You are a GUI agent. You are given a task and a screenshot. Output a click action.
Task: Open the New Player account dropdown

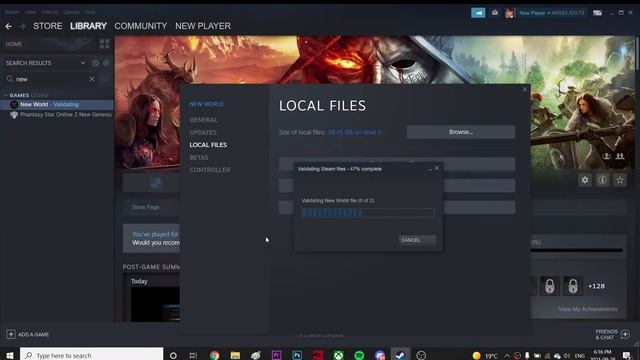click(x=551, y=13)
